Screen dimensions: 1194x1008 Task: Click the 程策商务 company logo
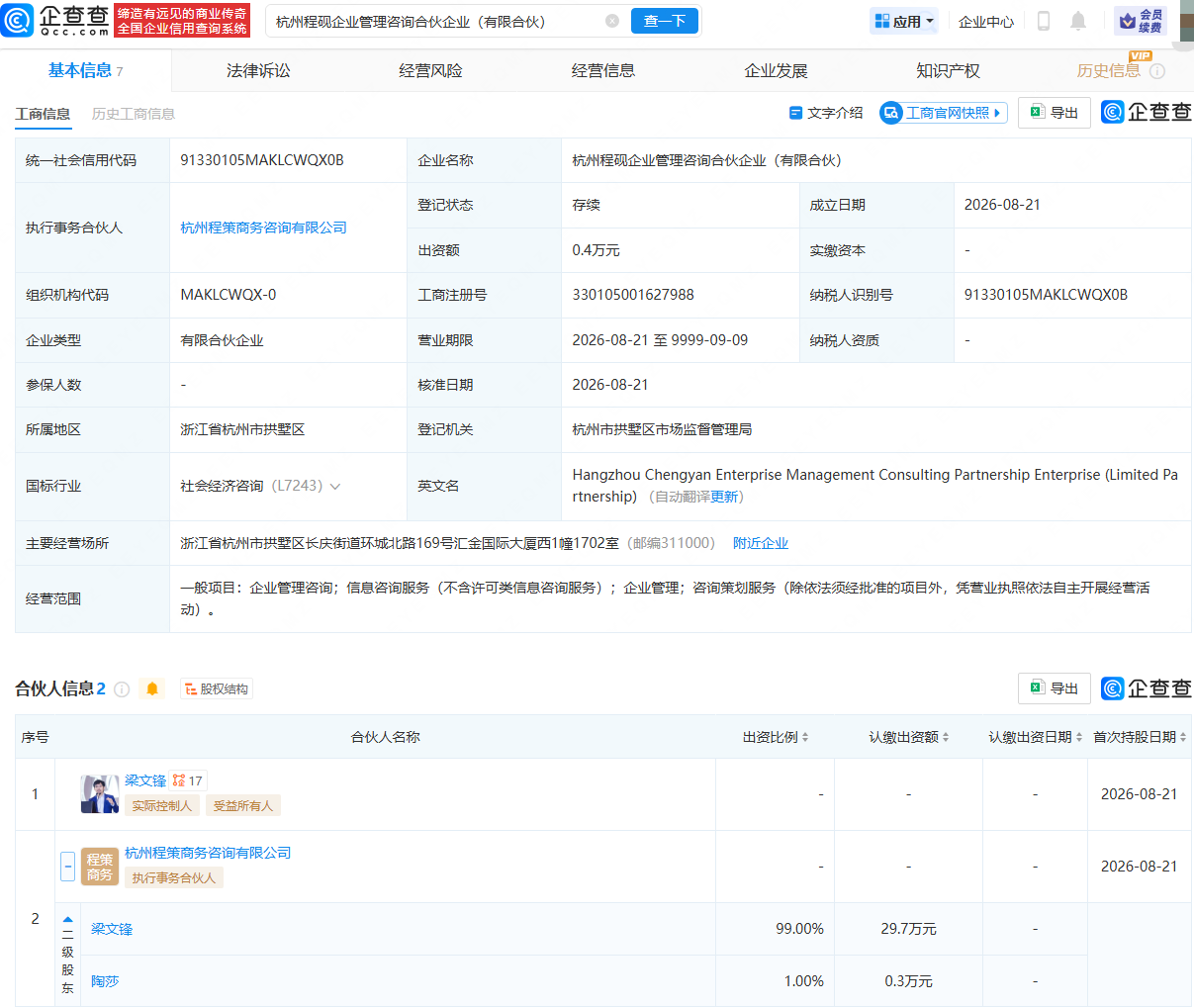click(100, 867)
